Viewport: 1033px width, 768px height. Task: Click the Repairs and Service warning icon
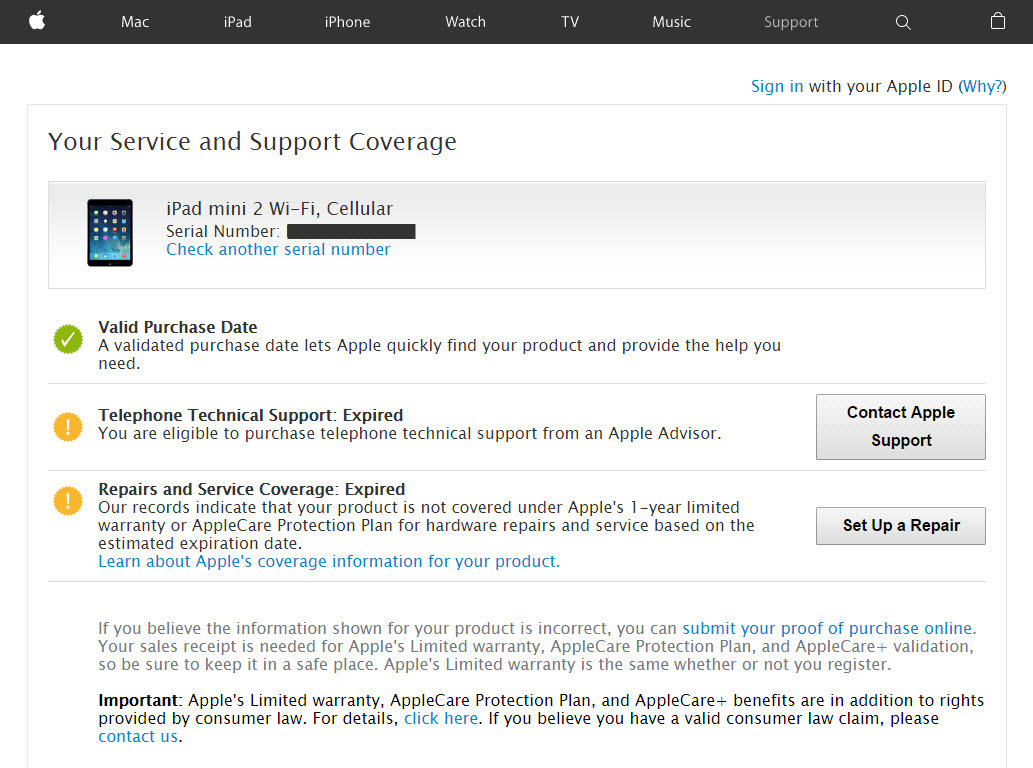coord(68,501)
